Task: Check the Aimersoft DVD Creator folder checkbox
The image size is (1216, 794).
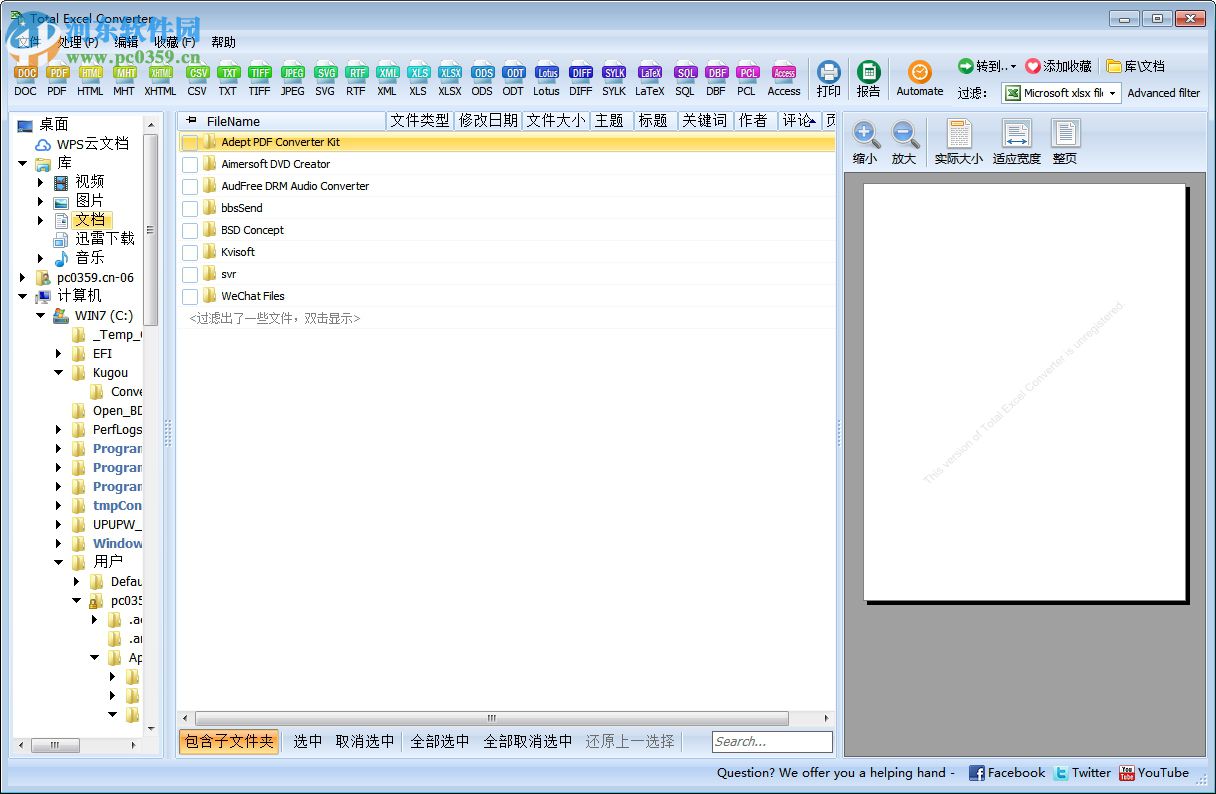Action: tap(190, 163)
